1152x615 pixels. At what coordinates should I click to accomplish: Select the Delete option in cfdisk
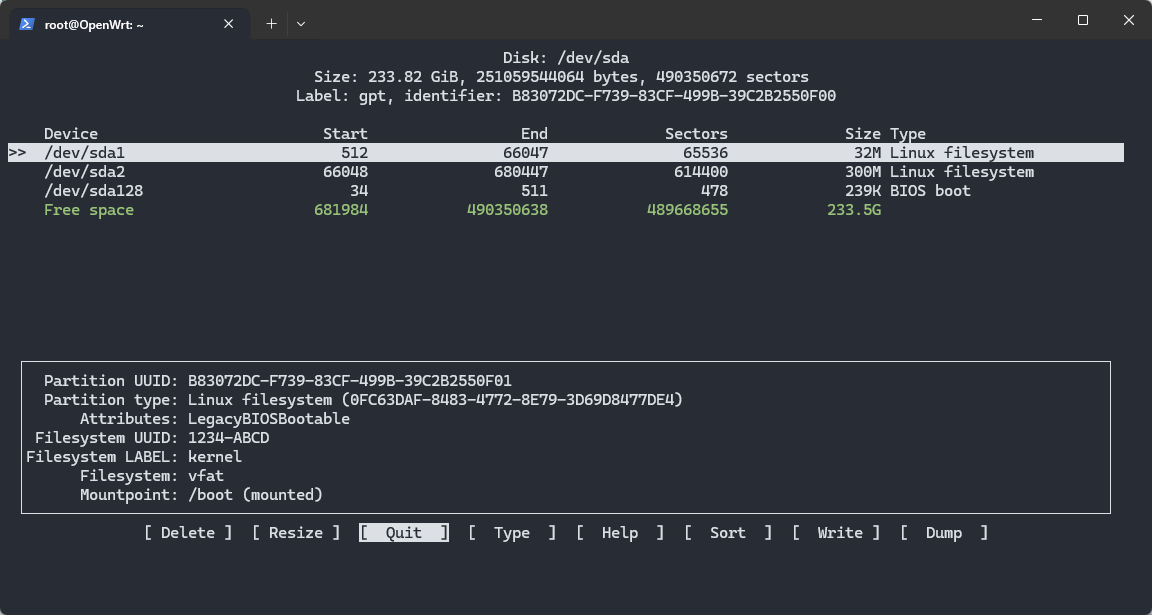(187, 533)
